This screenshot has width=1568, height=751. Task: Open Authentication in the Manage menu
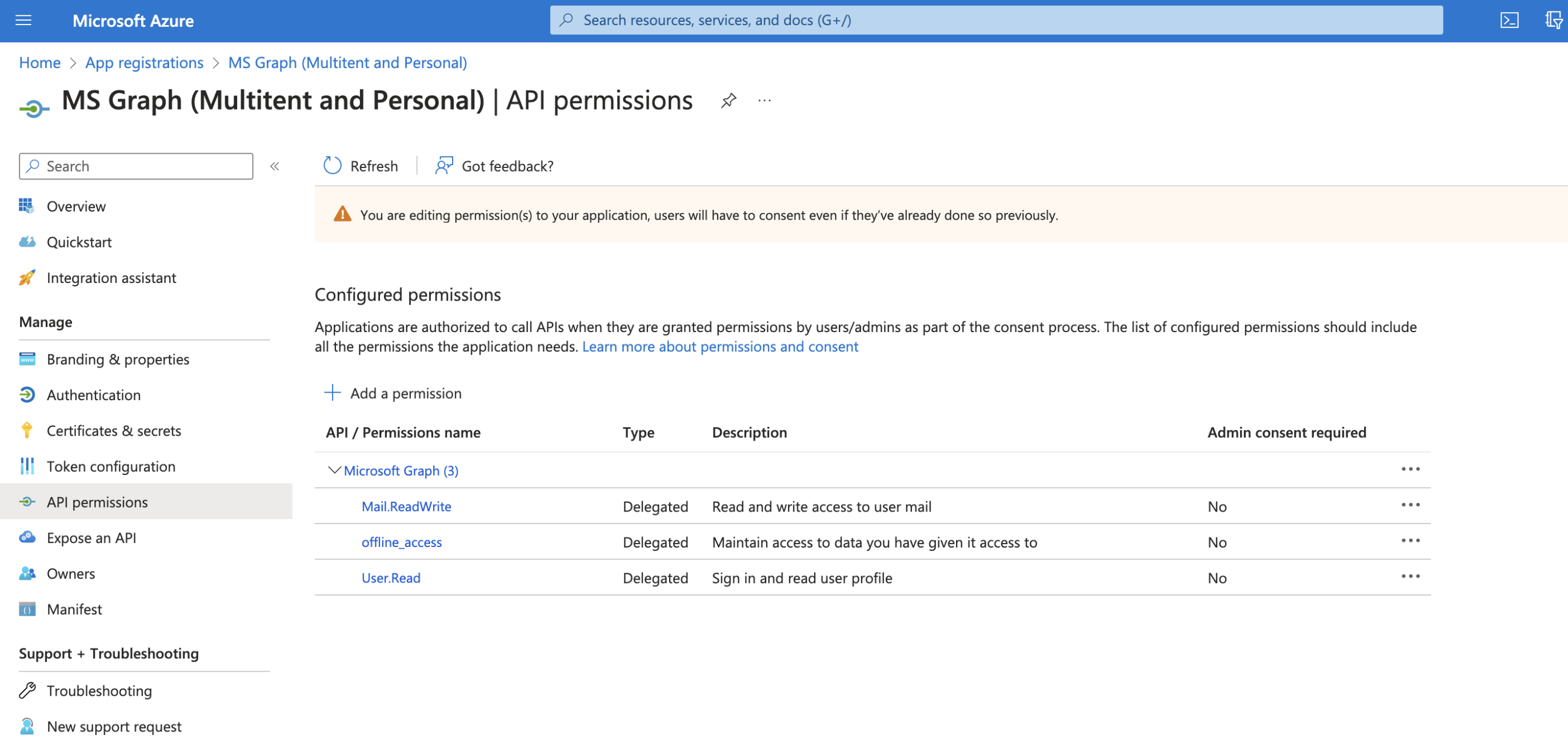click(x=94, y=394)
